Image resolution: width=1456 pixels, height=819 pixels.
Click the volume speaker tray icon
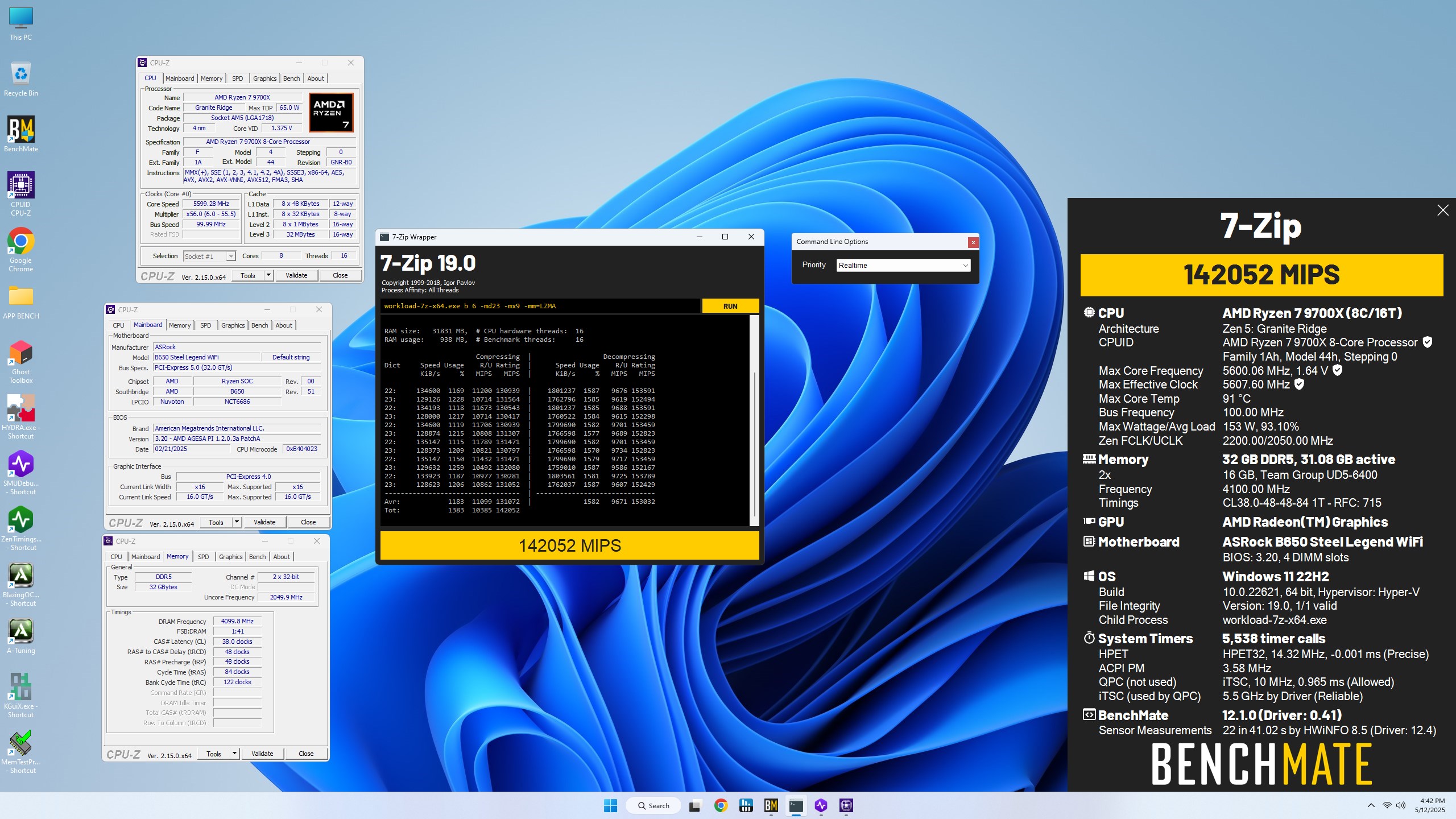point(1401,805)
